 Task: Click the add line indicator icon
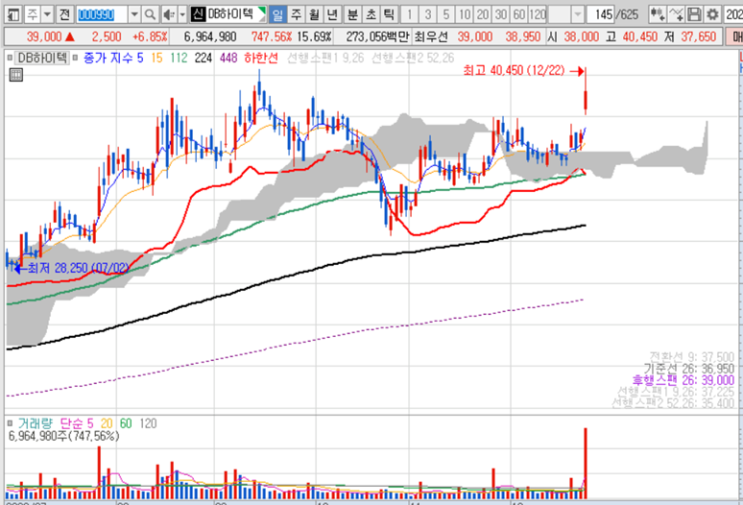[x=676, y=15]
